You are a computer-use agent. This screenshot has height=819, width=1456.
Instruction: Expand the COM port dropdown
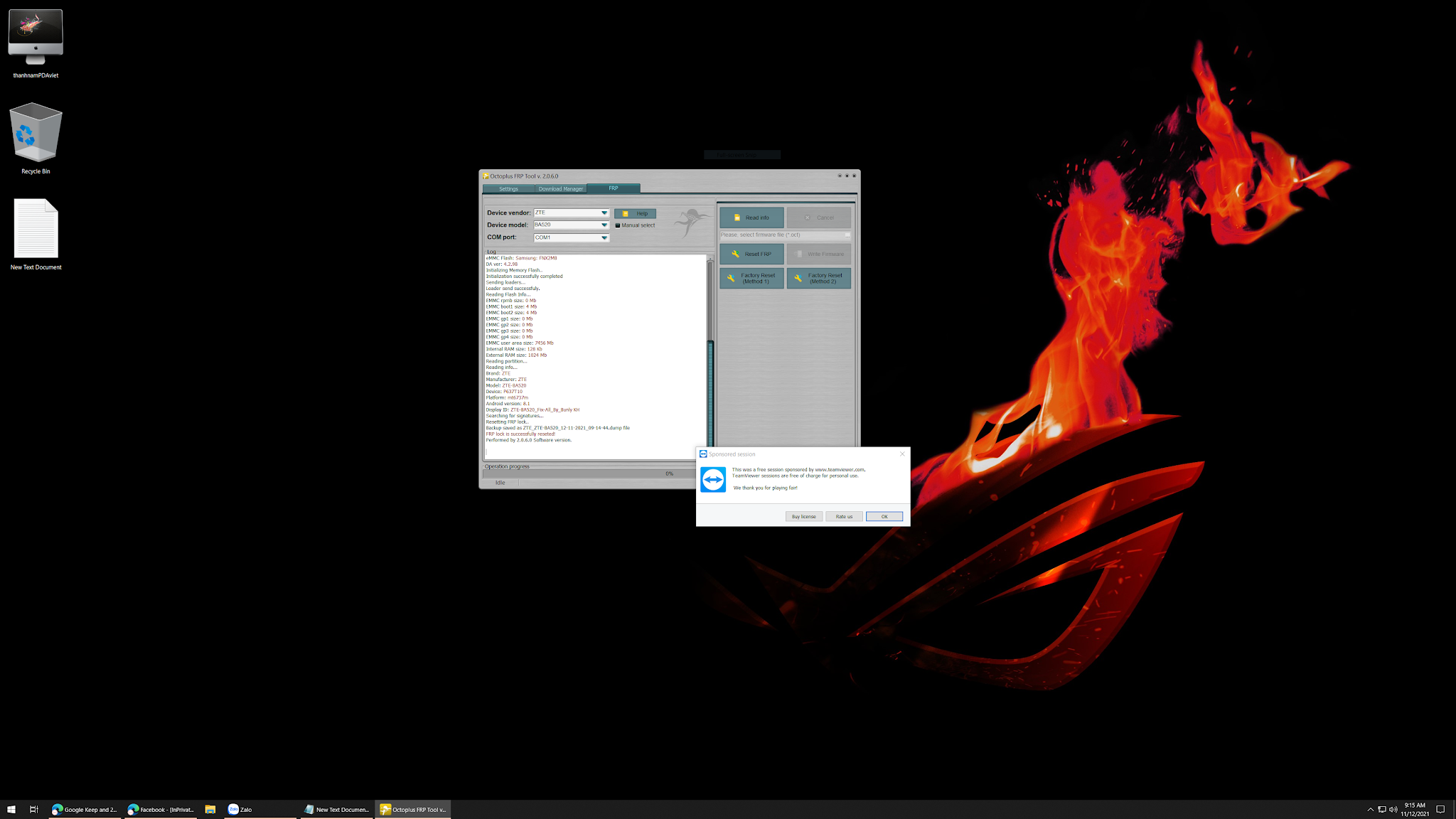pos(604,237)
